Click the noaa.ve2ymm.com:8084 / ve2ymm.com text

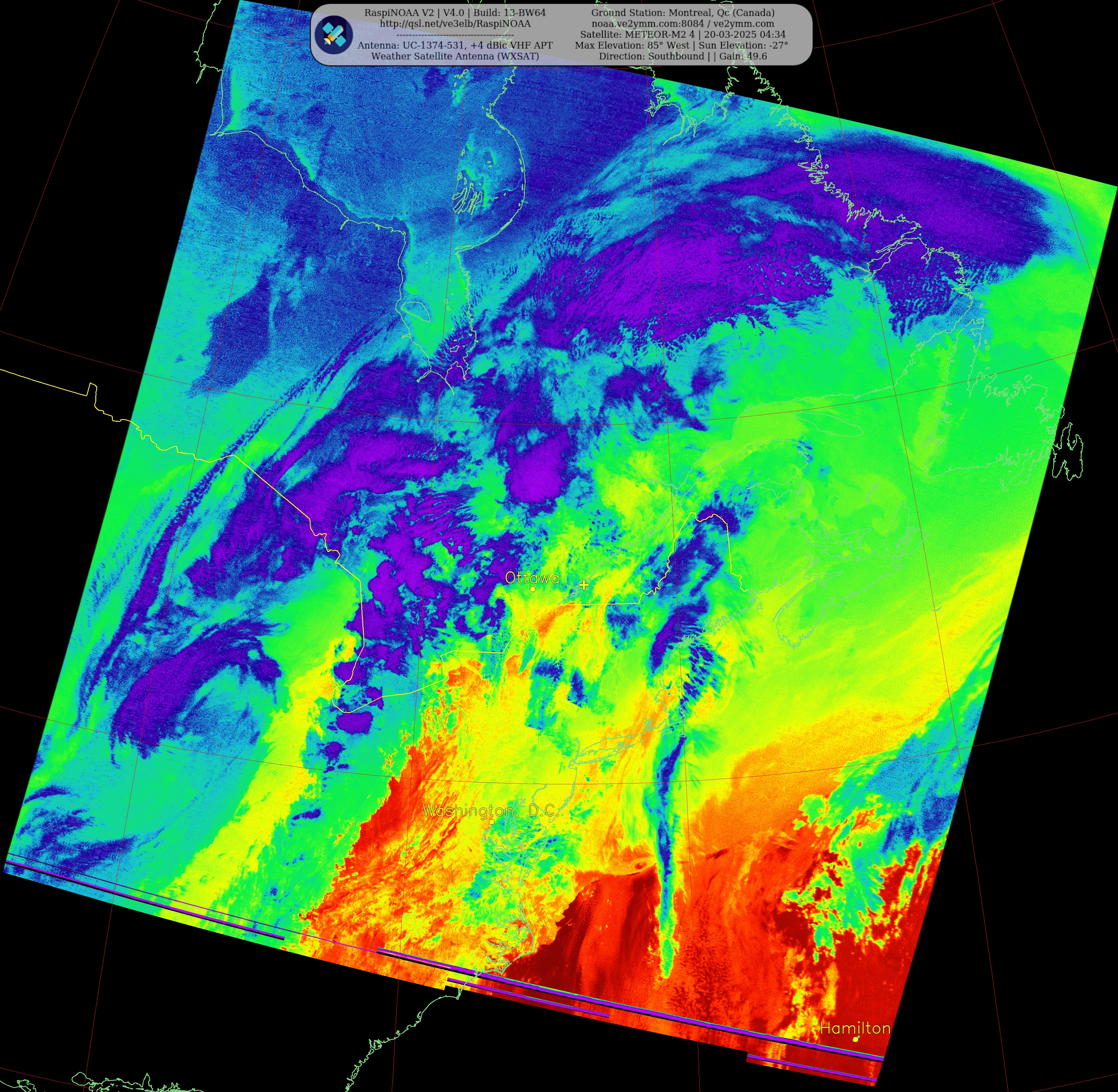(x=683, y=23)
